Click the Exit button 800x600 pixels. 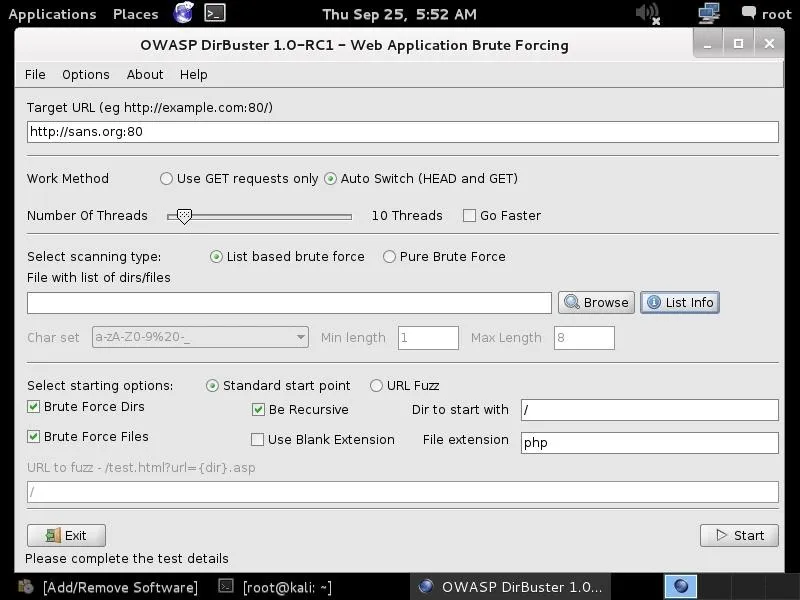pyautogui.click(x=66, y=535)
